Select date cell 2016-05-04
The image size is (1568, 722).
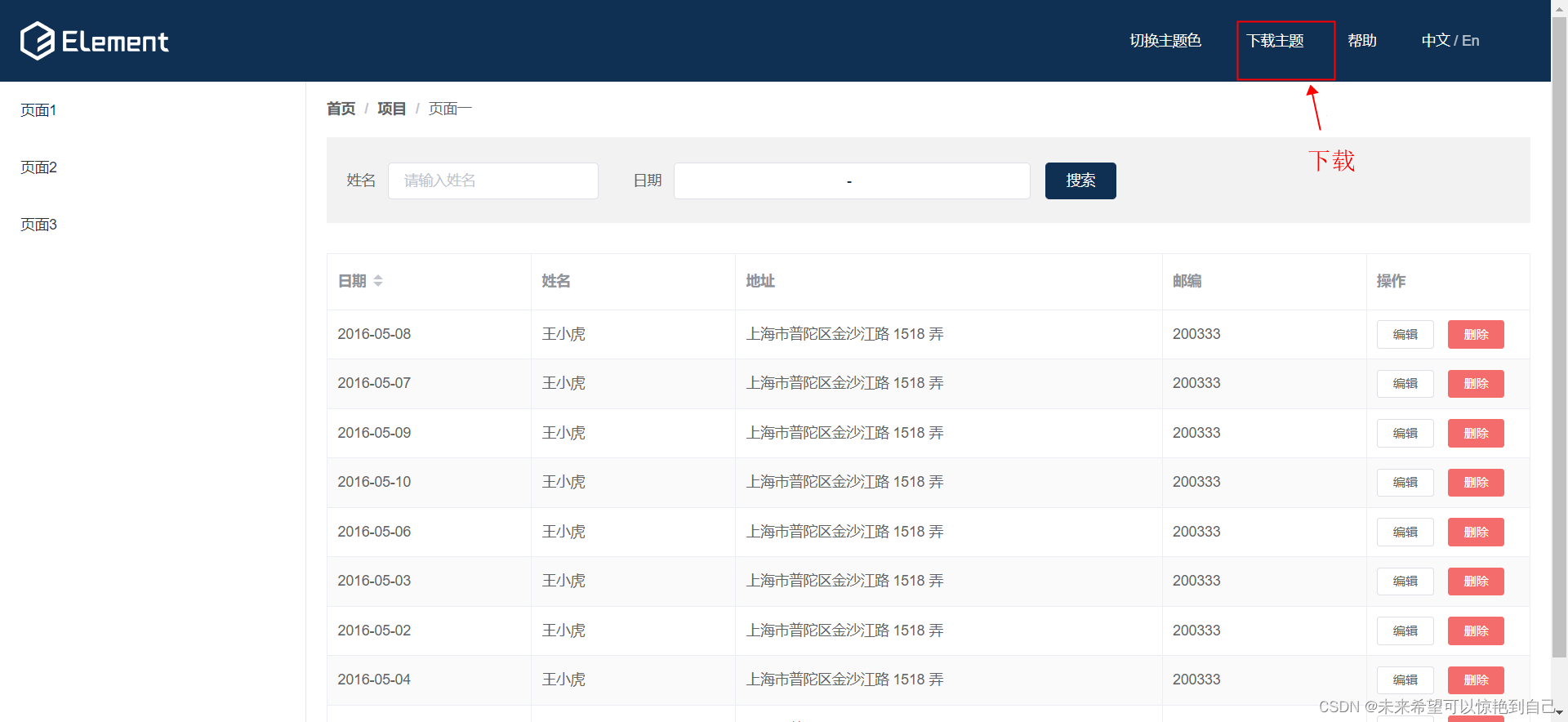[374, 680]
